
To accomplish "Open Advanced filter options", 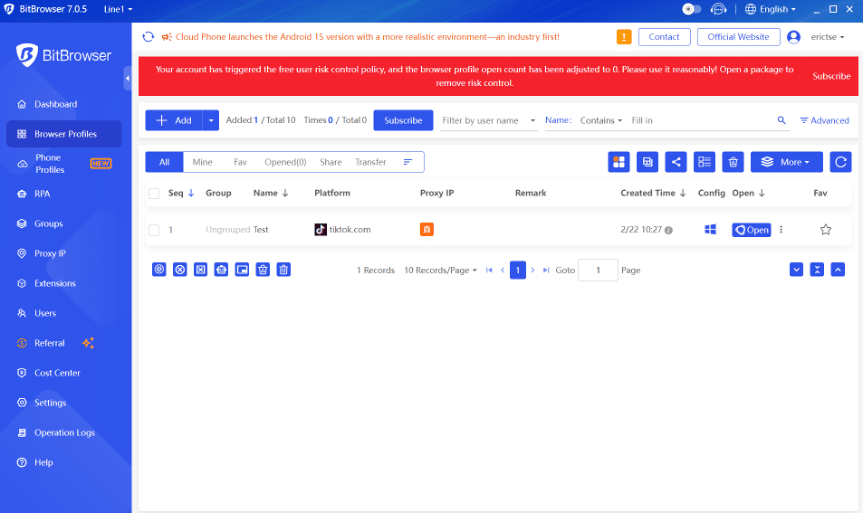I will (x=824, y=120).
